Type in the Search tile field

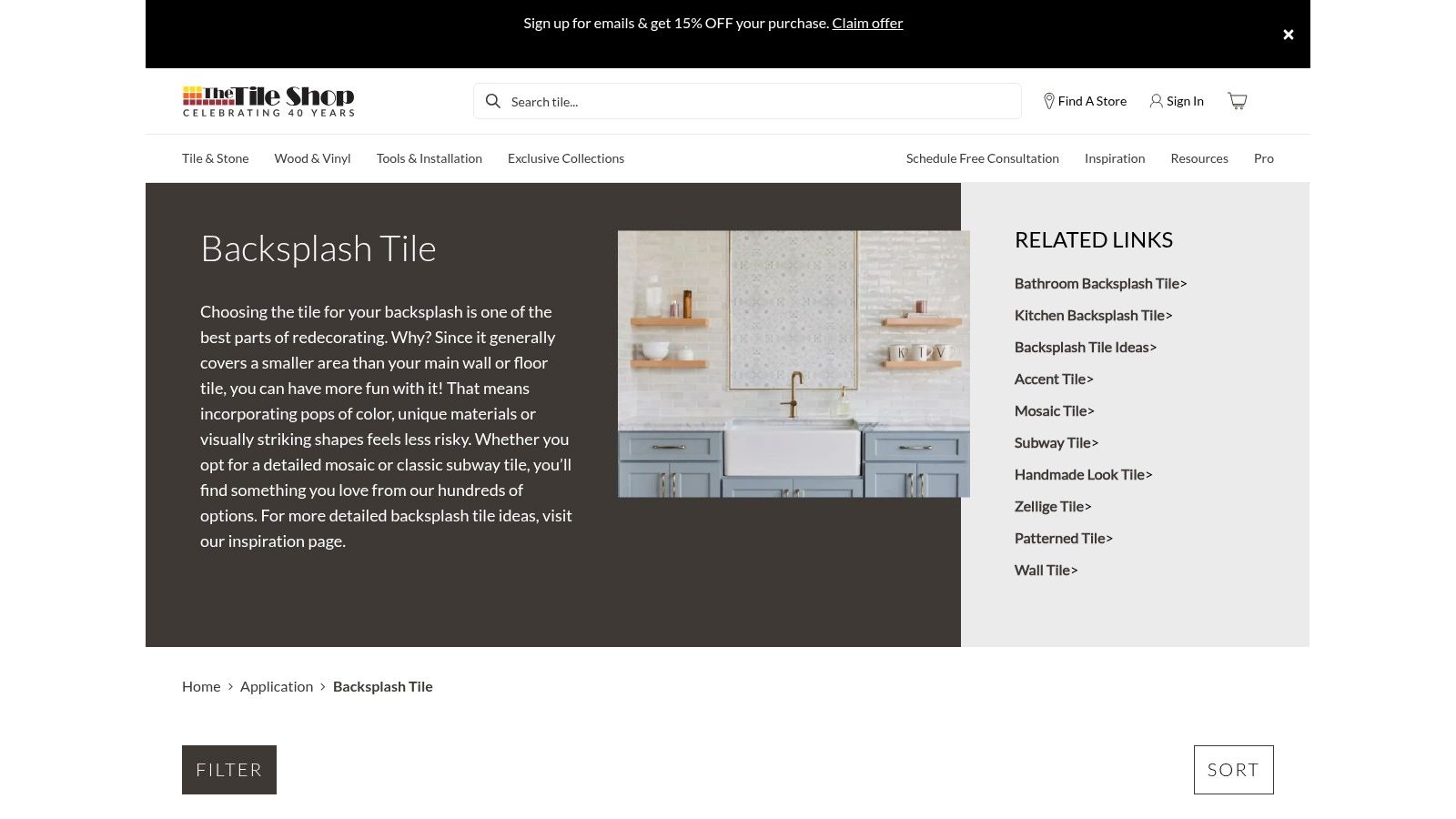point(755,101)
